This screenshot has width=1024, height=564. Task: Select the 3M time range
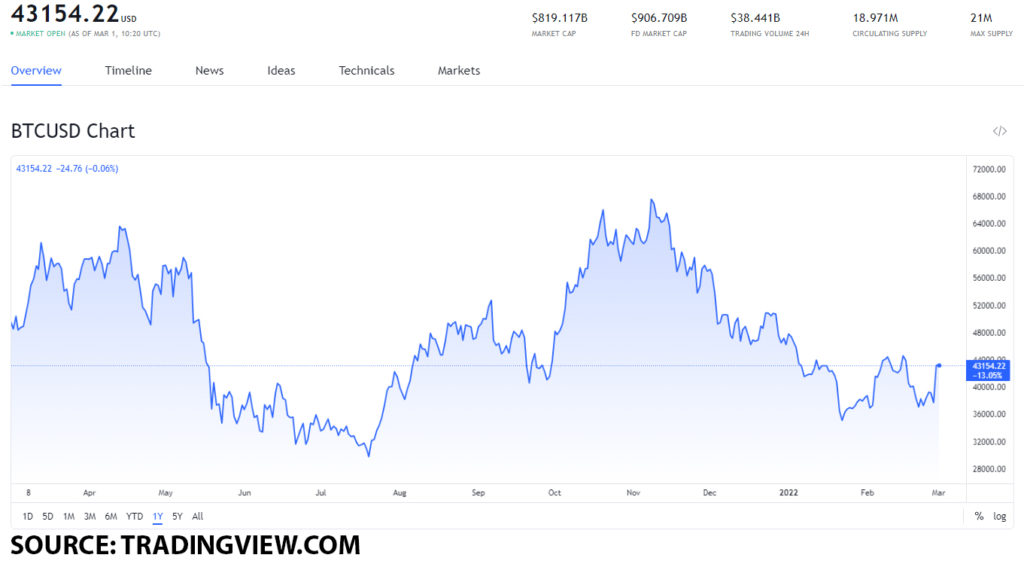pyautogui.click(x=89, y=516)
